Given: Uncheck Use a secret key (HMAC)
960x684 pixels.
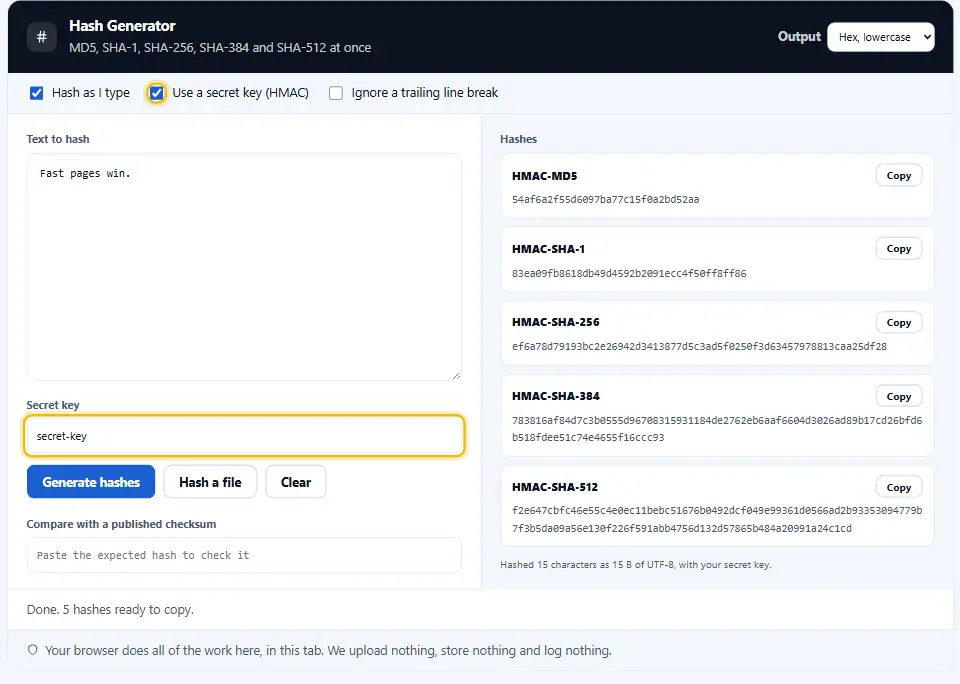Looking at the screenshot, I should [157, 93].
